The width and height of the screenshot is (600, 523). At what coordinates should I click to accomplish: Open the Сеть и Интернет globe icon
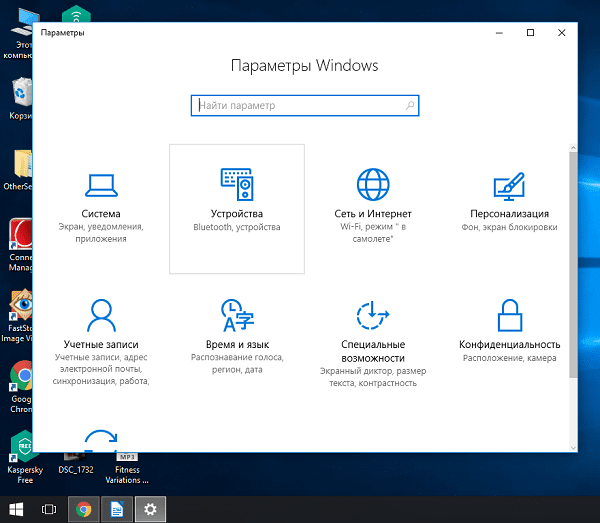373,184
